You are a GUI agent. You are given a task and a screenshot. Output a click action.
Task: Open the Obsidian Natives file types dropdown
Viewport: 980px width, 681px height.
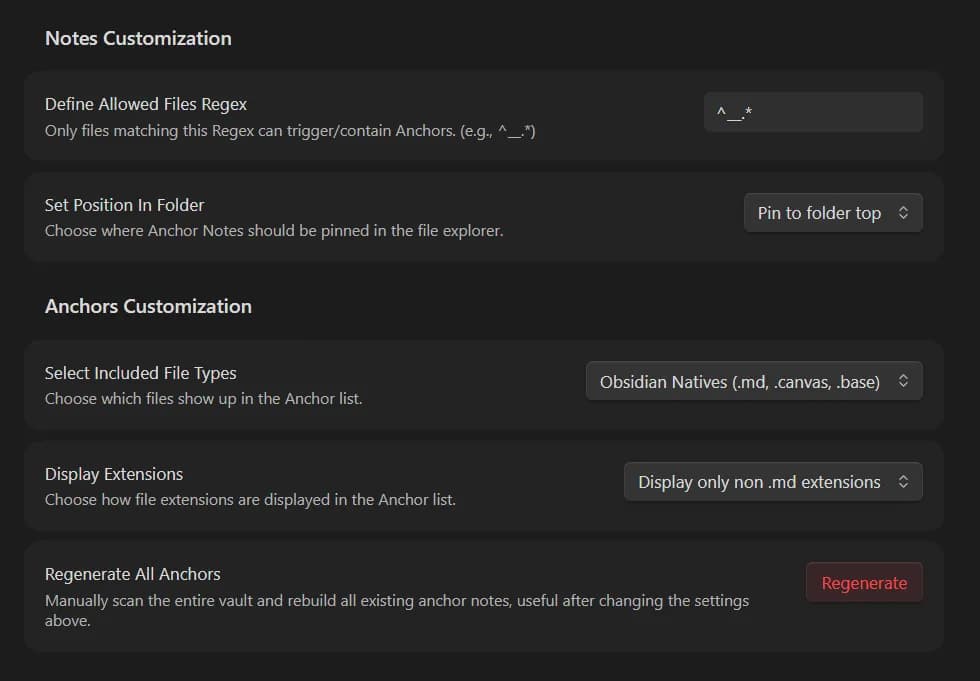[754, 381]
